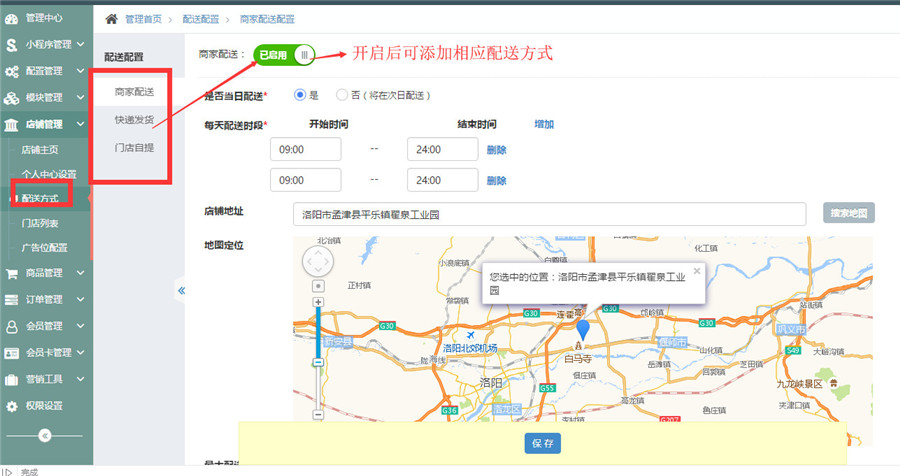900x476 pixels.
Task: Switch to 门店自提 tab
Action: coord(134,148)
